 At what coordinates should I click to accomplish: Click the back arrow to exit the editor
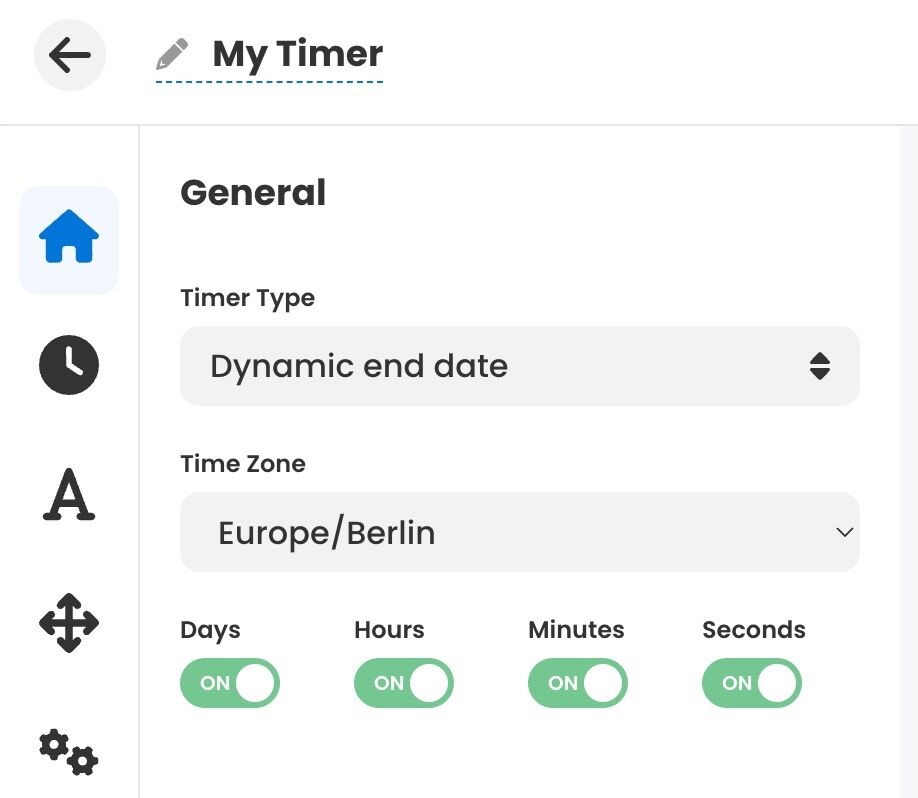click(x=69, y=55)
